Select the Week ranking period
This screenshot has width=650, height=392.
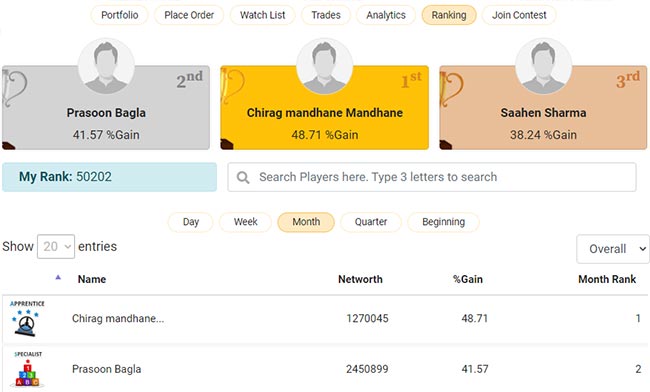pos(245,222)
